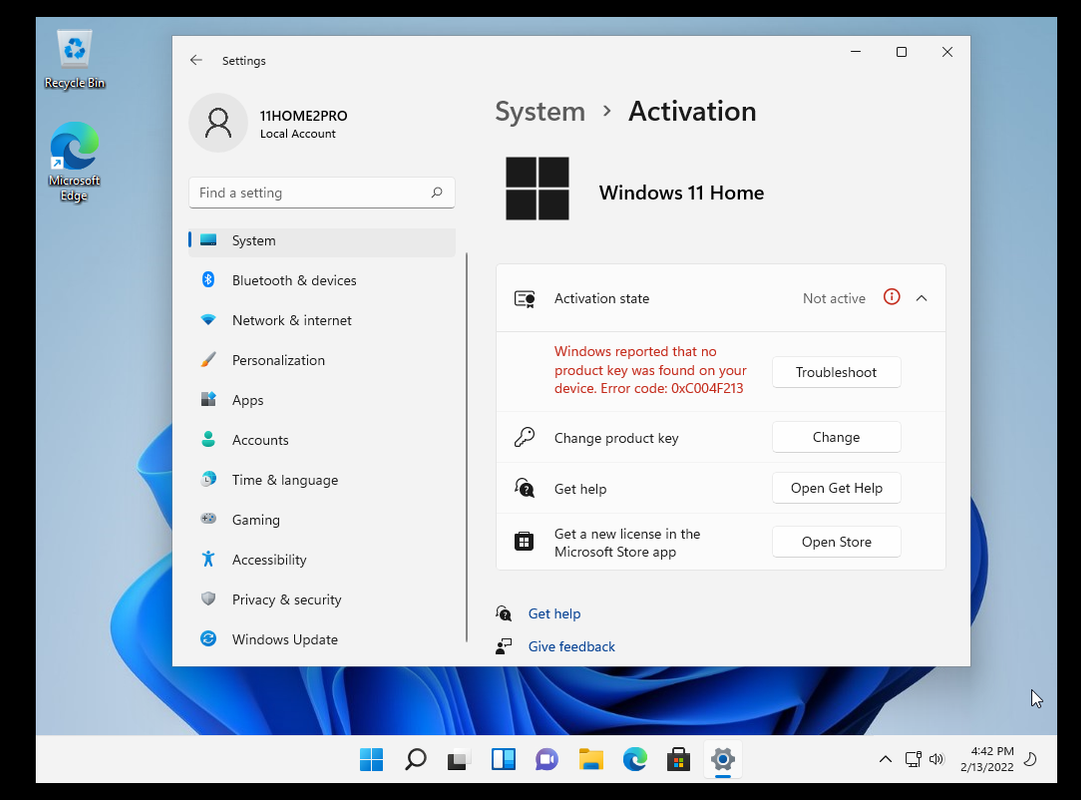The height and width of the screenshot is (800, 1081).
Task: Click the volume speaker icon in tray
Action: (936, 759)
